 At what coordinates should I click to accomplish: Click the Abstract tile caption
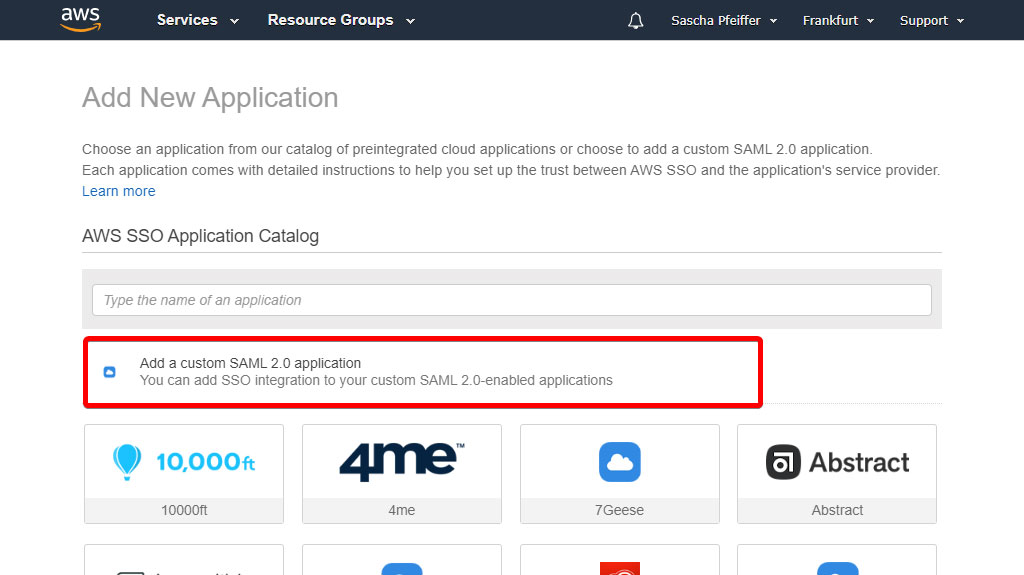(x=837, y=510)
